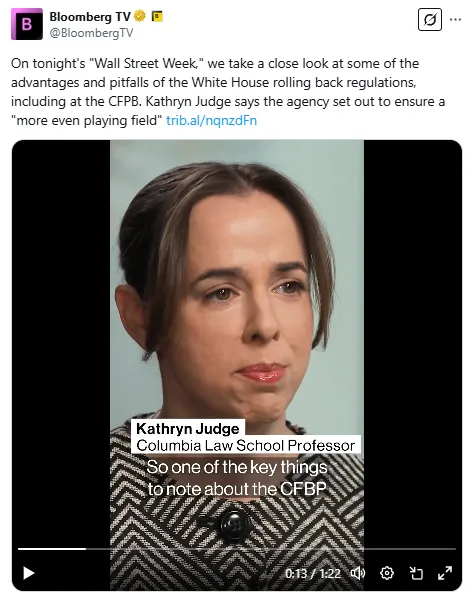Open the three-dot more options menu
The image size is (474, 599).
[455, 19]
